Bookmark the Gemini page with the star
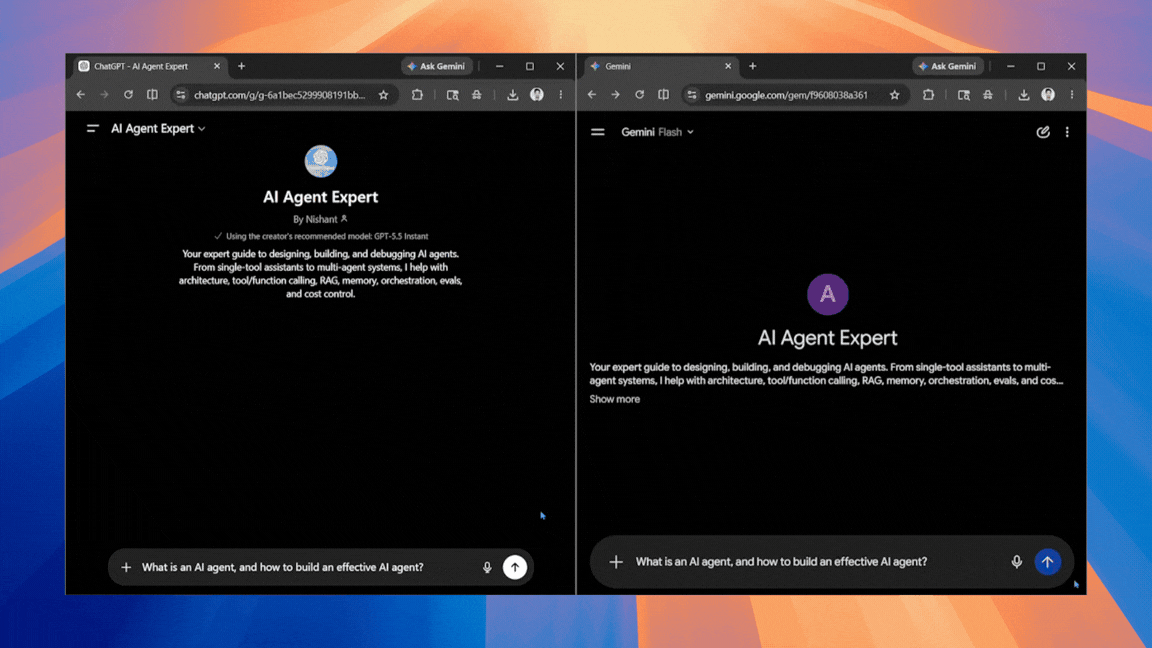Screen dimensions: 1152x648 pyautogui.click(x=895, y=95)
